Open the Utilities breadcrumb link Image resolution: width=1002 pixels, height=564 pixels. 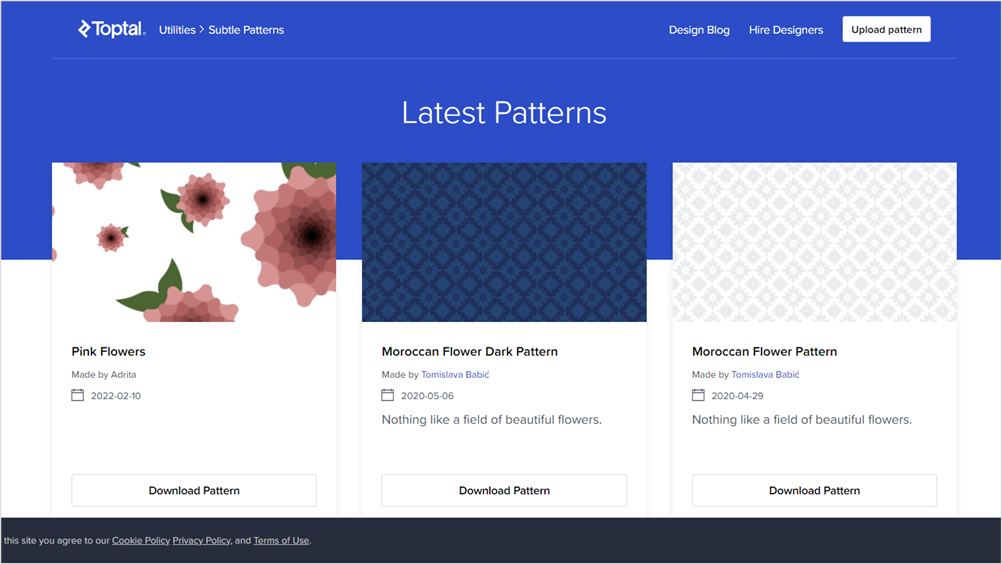point(177,30)
